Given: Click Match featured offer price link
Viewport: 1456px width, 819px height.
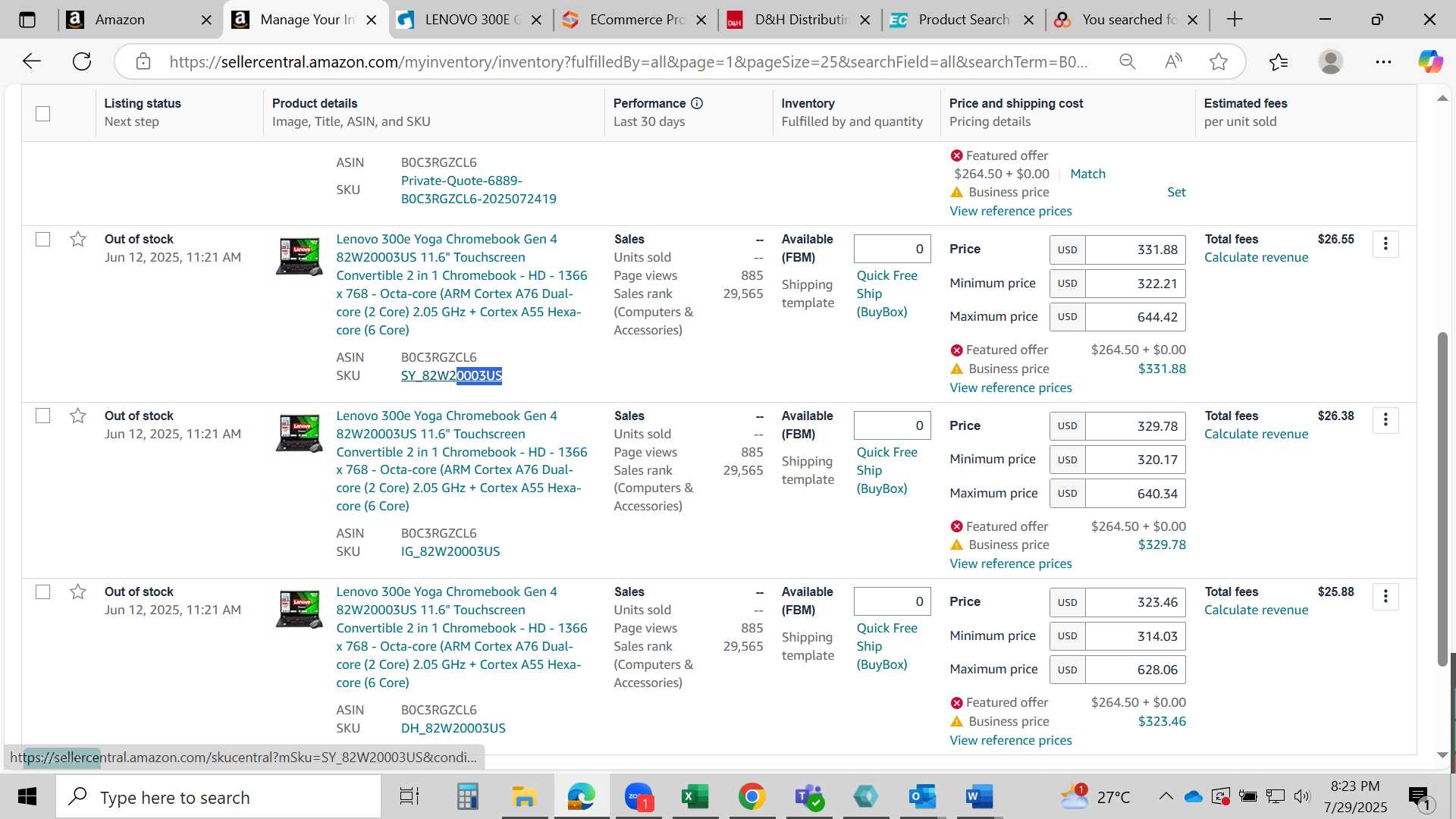Looking at the screenshot, I should click(1087, 174).
